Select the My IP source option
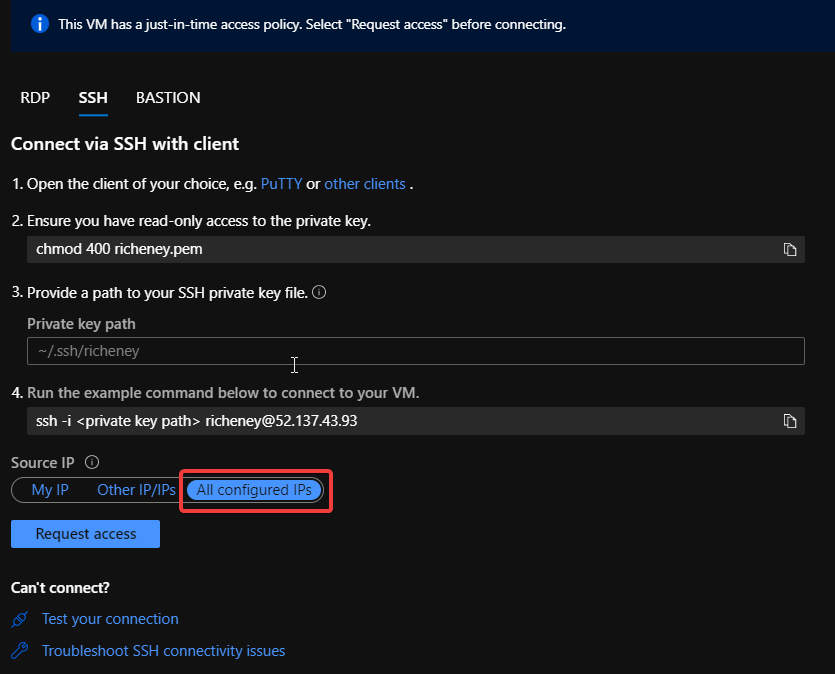Viewport: 835px width, 674px height. 50,490
